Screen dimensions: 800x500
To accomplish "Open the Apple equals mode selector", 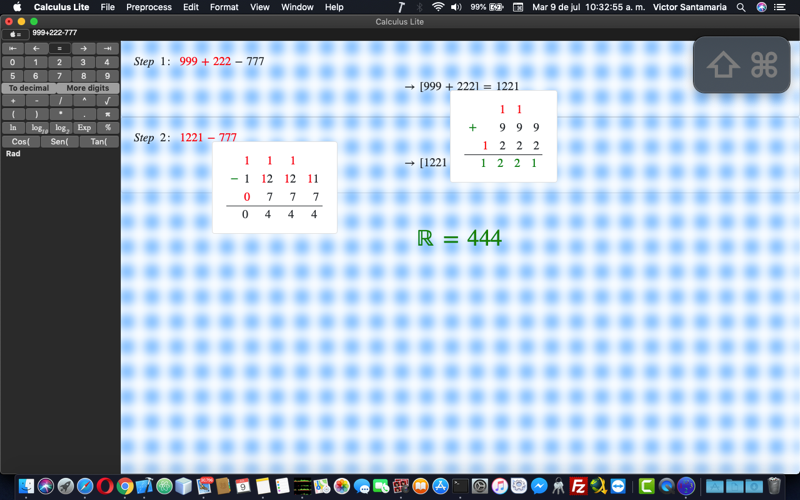I will (x=15, y=34).
